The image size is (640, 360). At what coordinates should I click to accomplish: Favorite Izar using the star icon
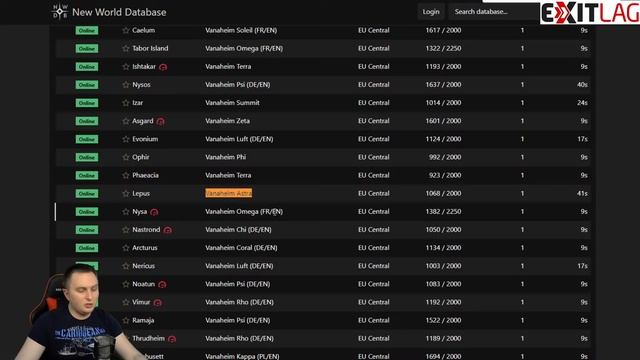pyautogui.click(x=126, y=103)
